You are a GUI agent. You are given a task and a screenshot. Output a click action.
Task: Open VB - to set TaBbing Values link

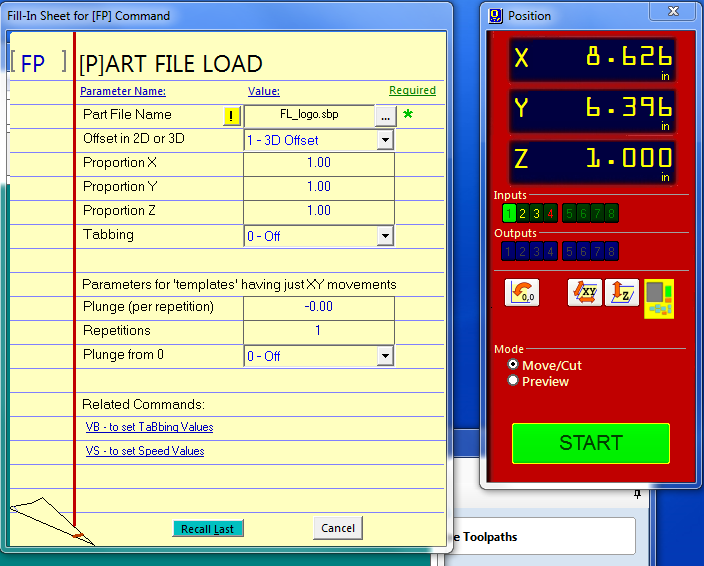point(150,427)
